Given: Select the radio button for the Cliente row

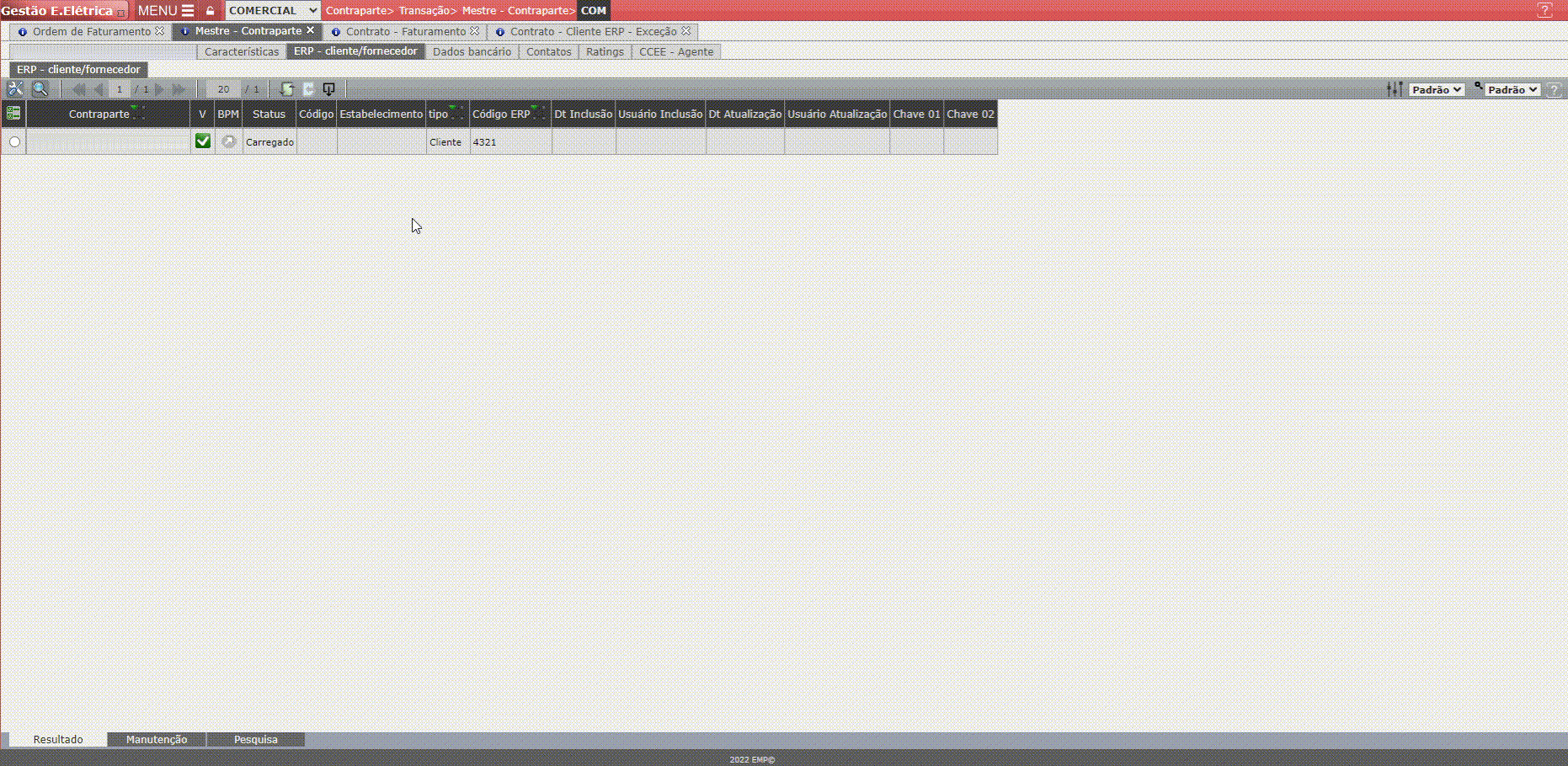Looking at the screenshot, I should pos(14,142).
